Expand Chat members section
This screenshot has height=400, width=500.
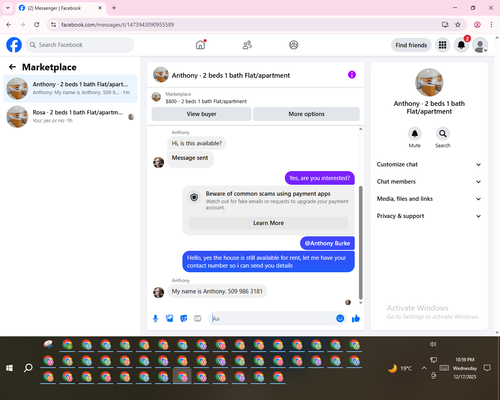point(429,182)
